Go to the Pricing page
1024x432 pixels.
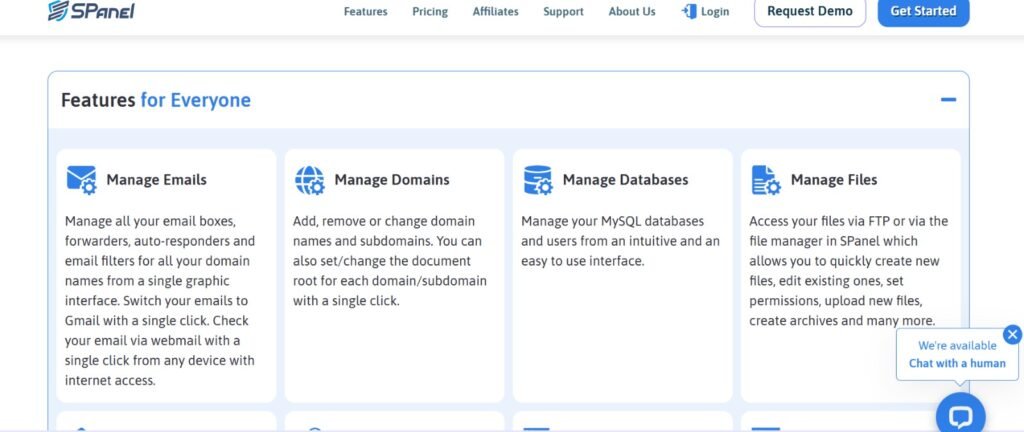[x=430, y=12]
